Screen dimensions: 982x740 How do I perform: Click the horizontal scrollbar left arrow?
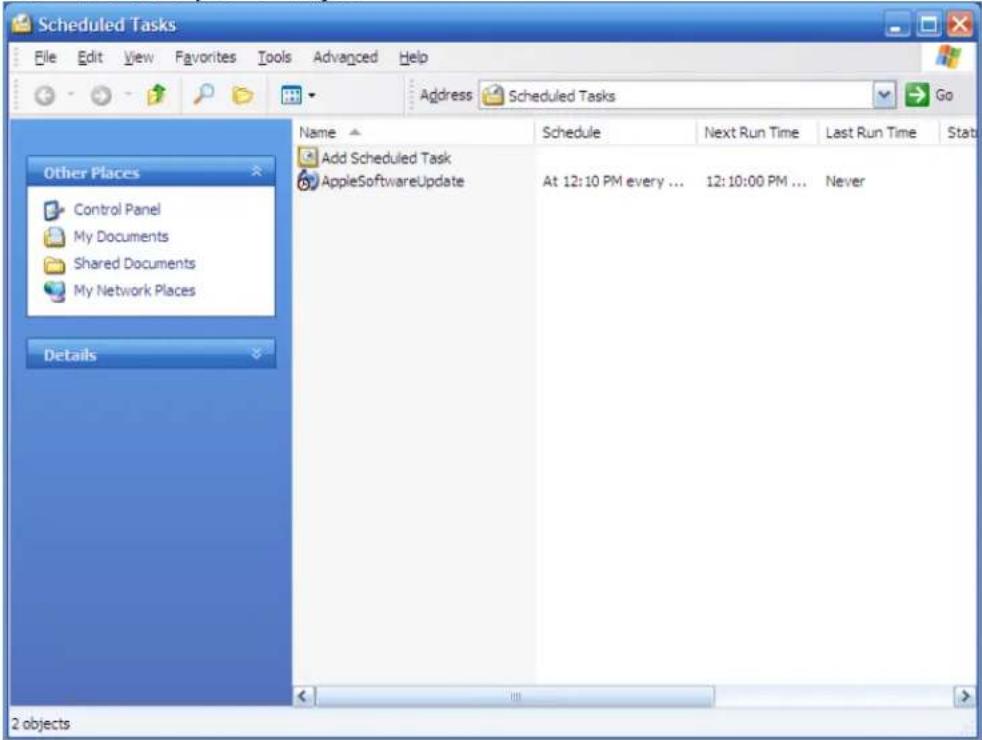point(304,696)
